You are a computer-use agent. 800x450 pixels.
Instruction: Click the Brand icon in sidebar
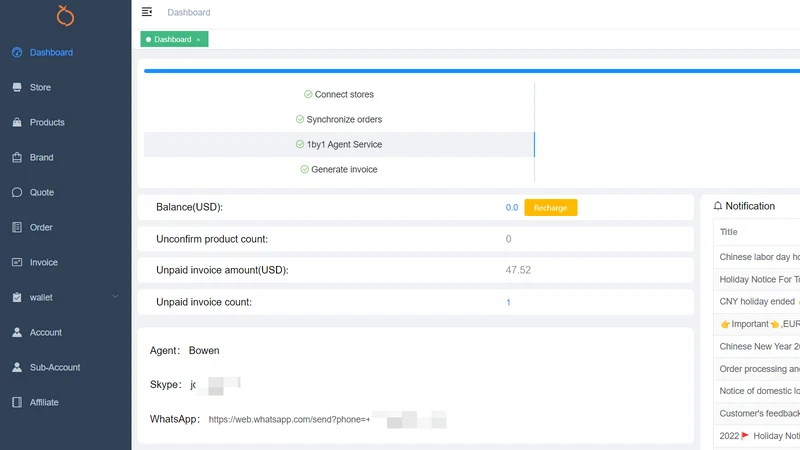[17, 157]
